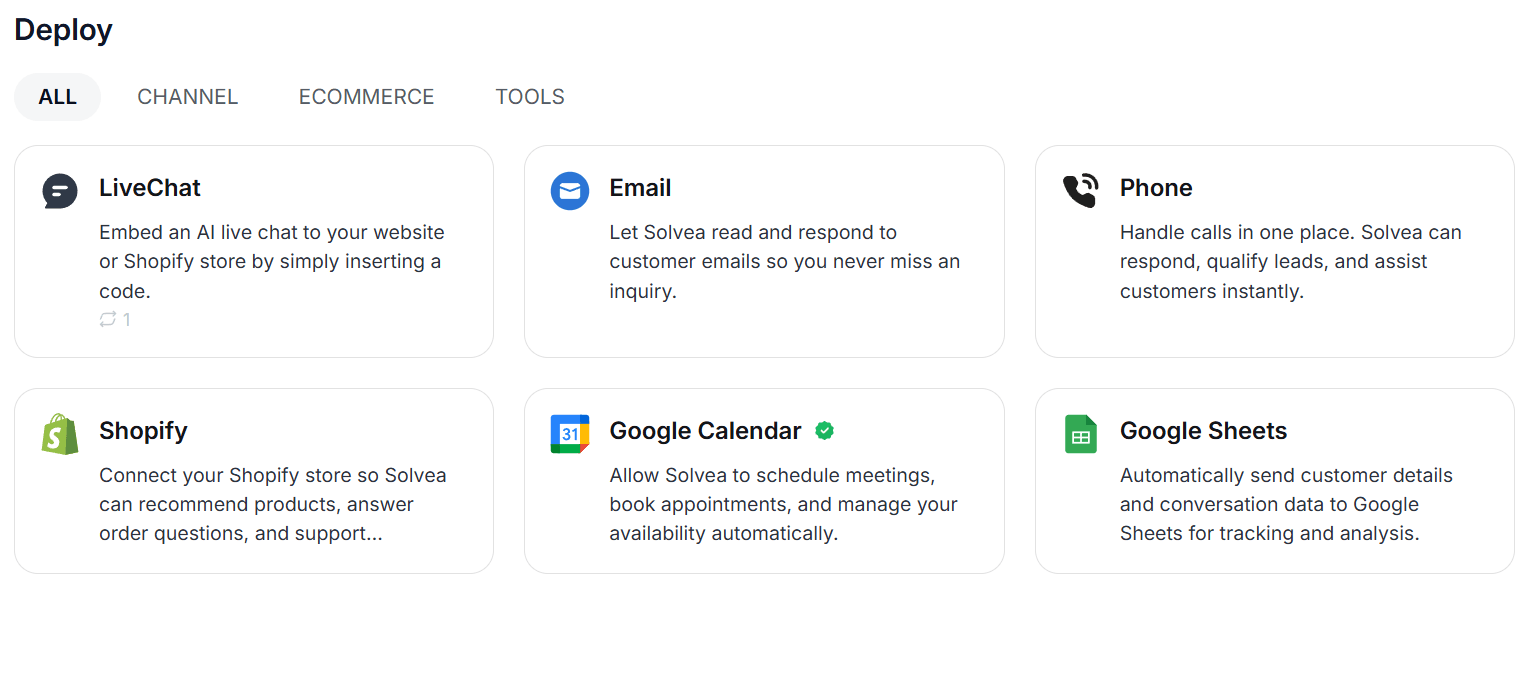The height and width of the screenshot is (688, 1529).
Task: Open the Google Calendar integration card
Action: click(x=764, y=481)
